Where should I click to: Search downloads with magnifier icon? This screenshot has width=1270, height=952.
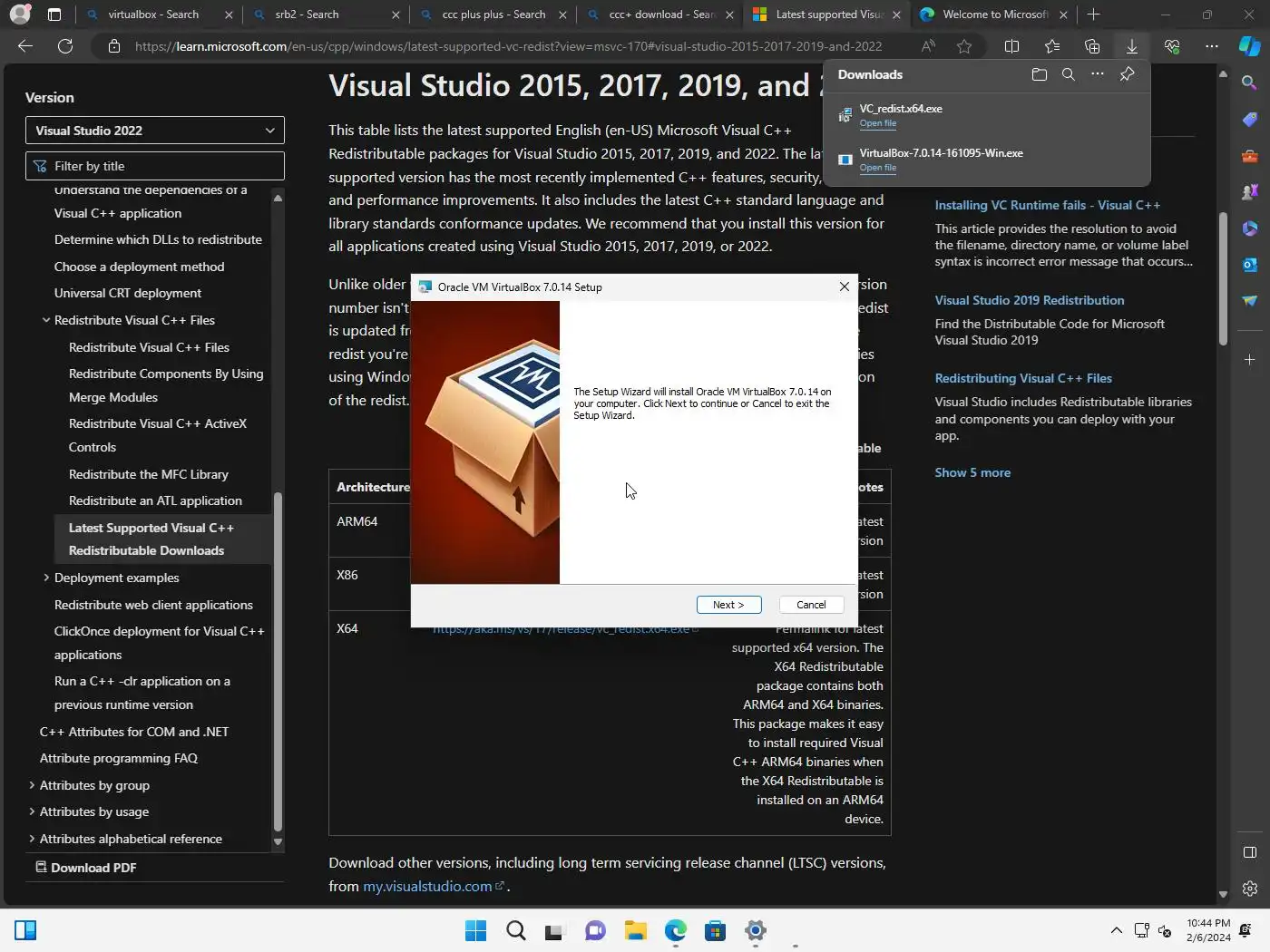pos(1069,74)
